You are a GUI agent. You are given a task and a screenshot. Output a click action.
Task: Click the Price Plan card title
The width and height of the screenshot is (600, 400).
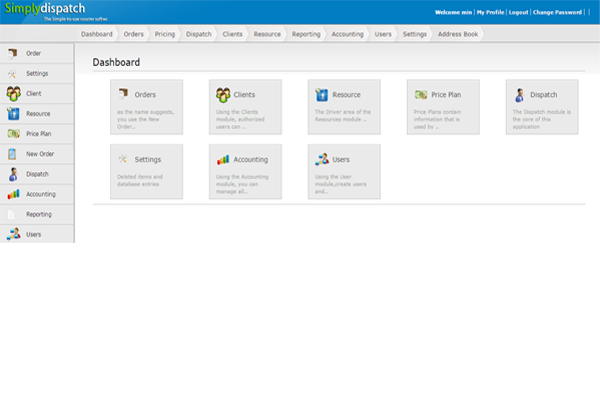[446, 95]
